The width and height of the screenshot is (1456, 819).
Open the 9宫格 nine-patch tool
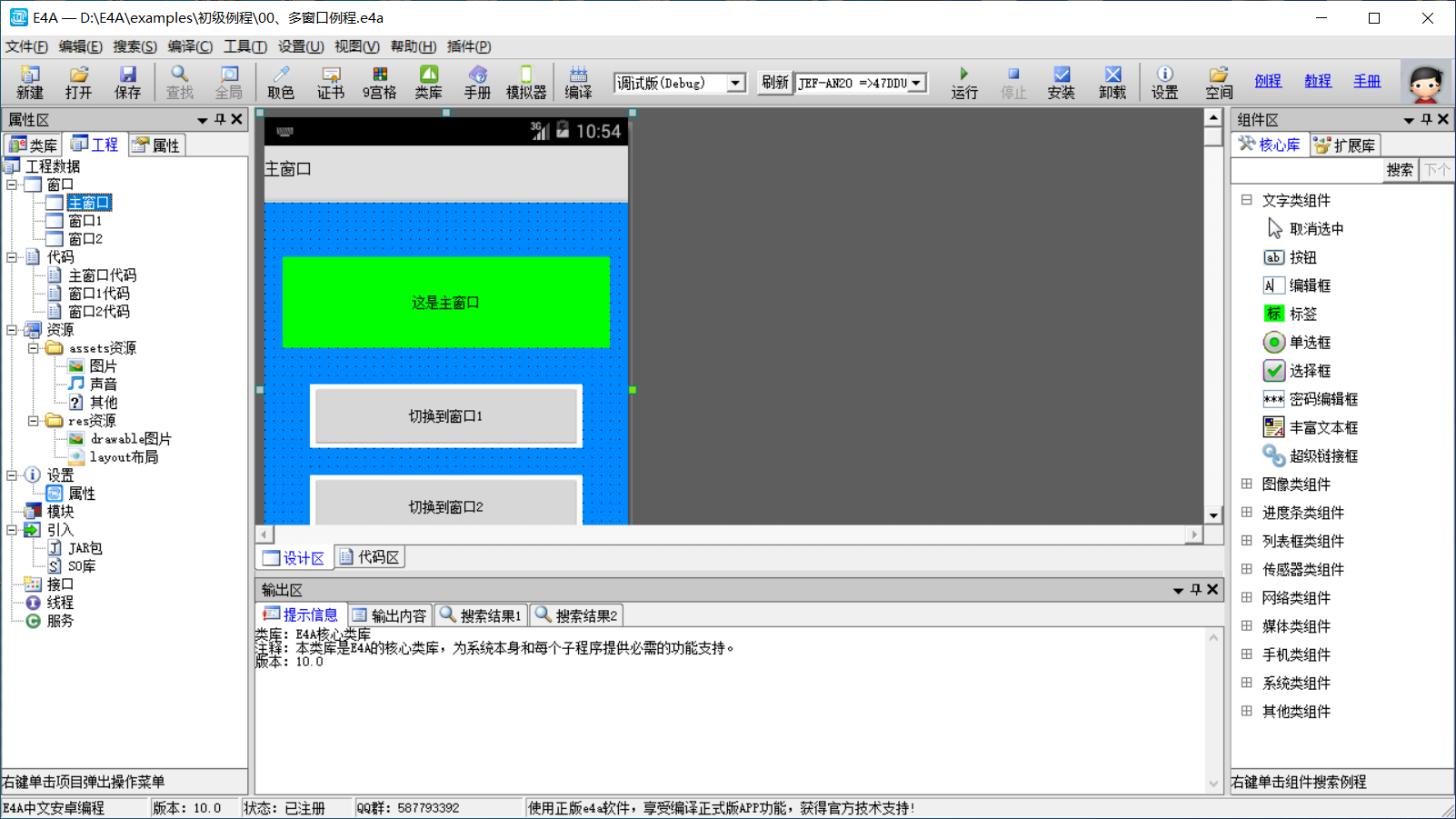click(x=379, y=82)
